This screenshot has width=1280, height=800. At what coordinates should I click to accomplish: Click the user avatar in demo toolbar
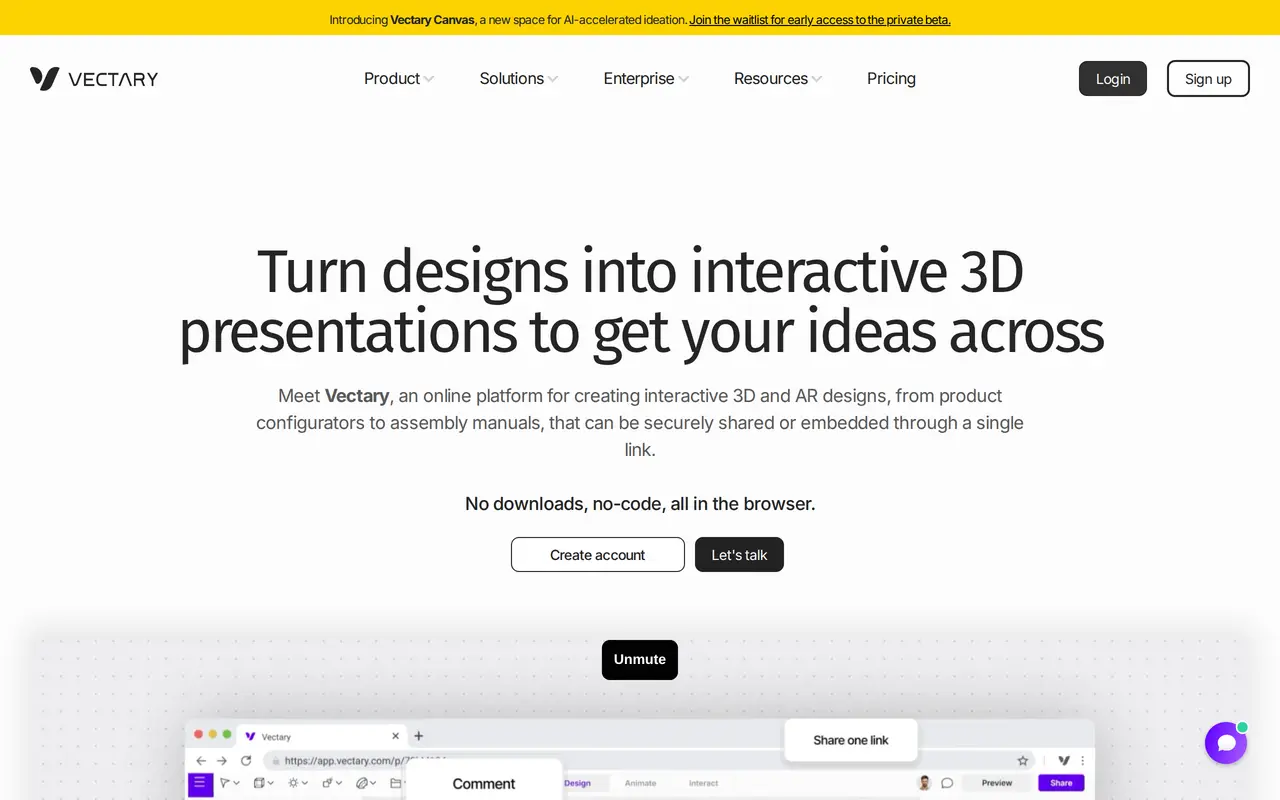point(925,783)
